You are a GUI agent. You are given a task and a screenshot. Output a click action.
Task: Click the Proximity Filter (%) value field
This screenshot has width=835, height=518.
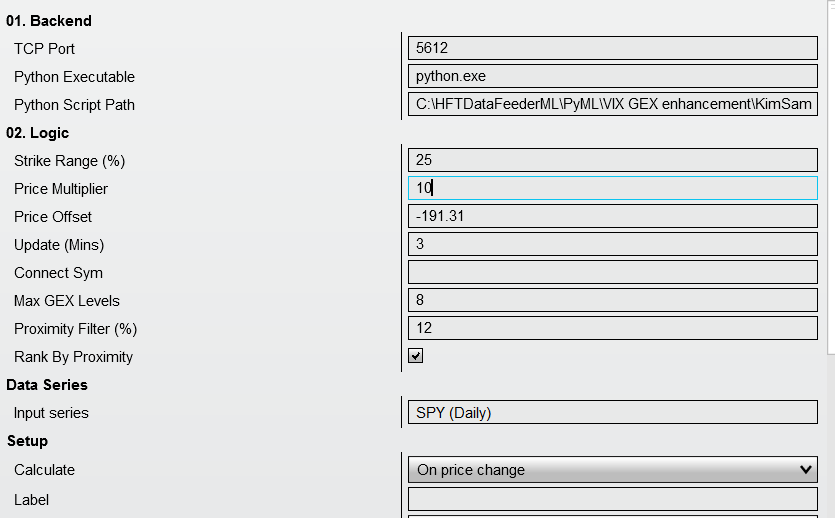tap(612, 328)
